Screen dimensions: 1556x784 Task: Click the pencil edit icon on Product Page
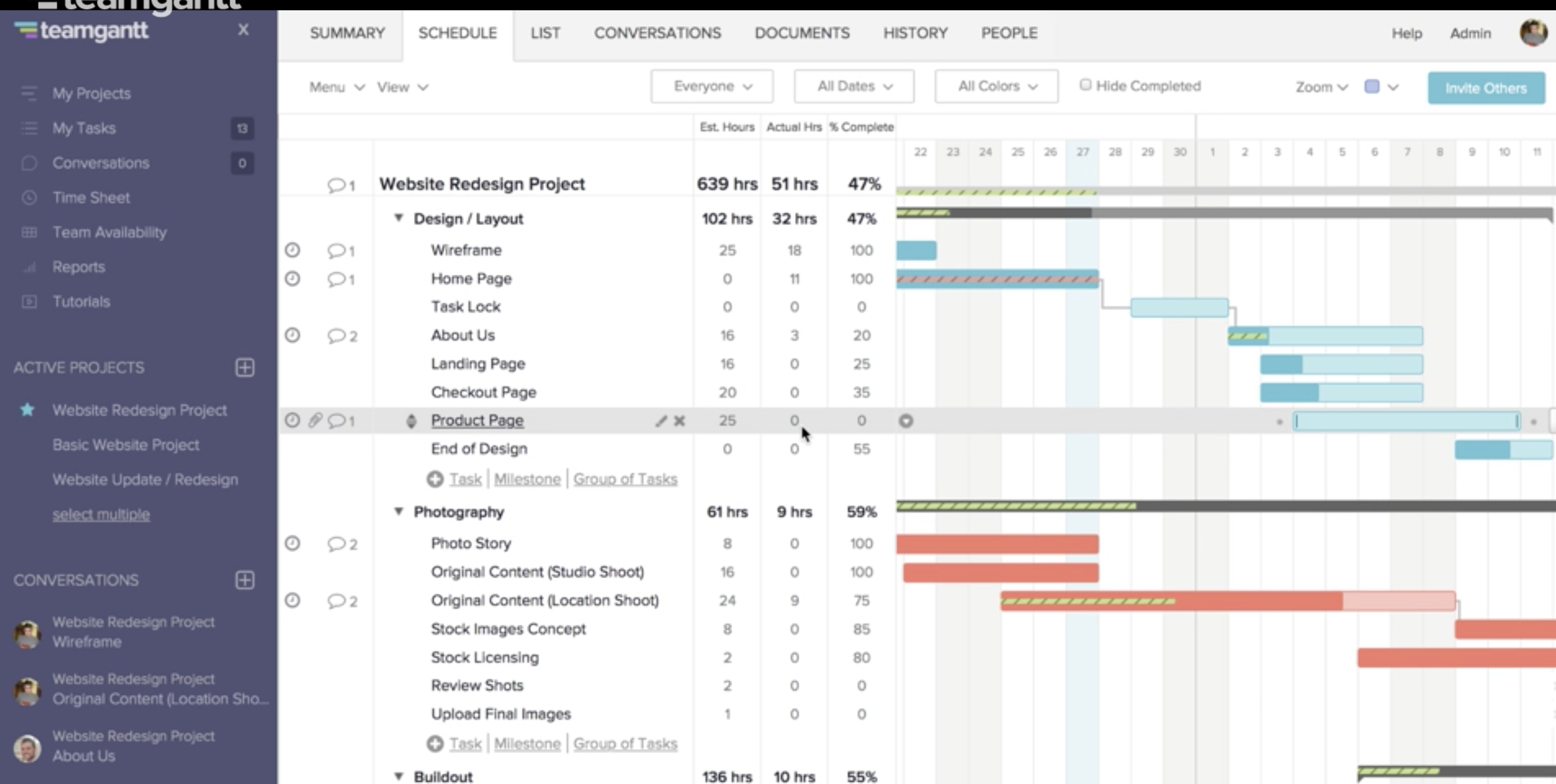click(x=661, y=421)
